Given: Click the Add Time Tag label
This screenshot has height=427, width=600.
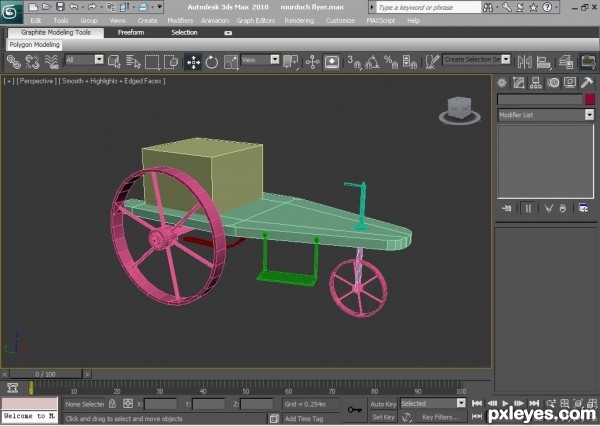Looking at the screenshot, I should [x=304, y=419].
